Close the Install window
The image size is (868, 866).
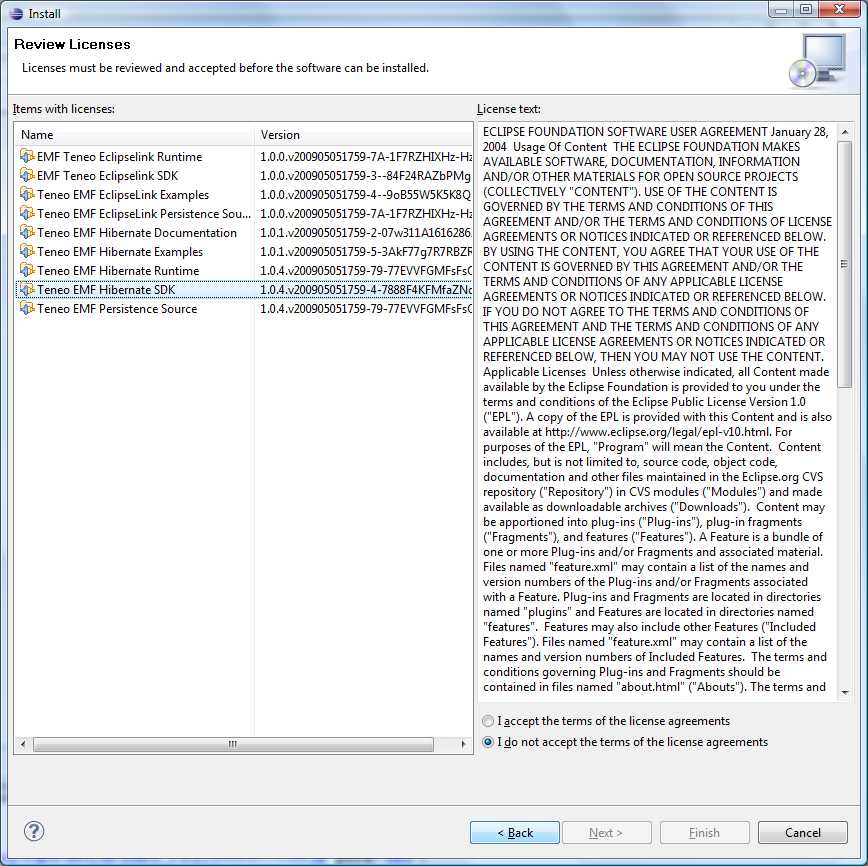(x=839, y=9)
